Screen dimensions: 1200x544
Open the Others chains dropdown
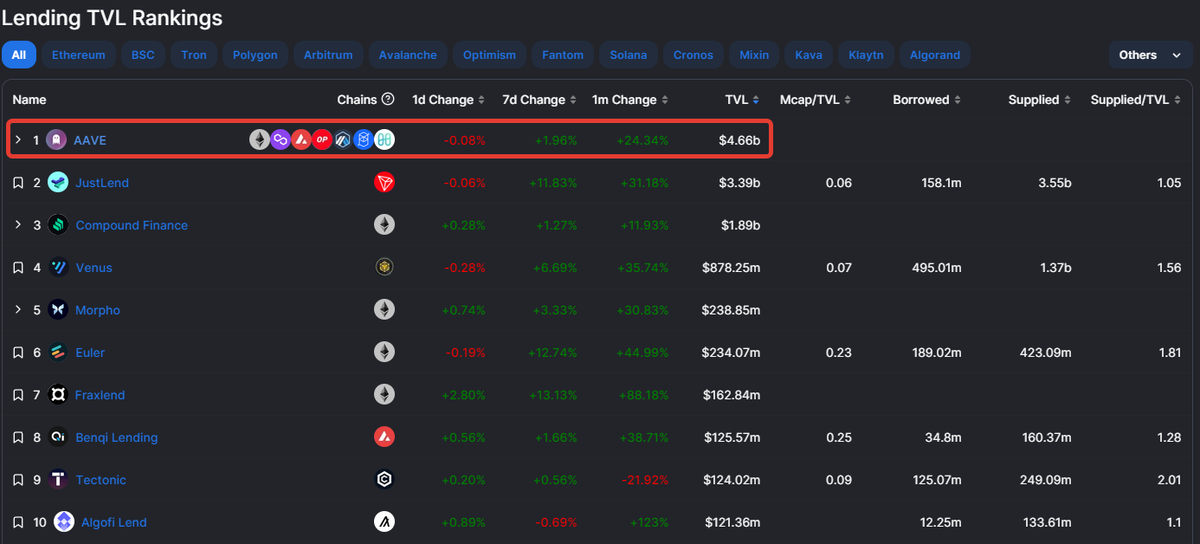[1151, 55]
